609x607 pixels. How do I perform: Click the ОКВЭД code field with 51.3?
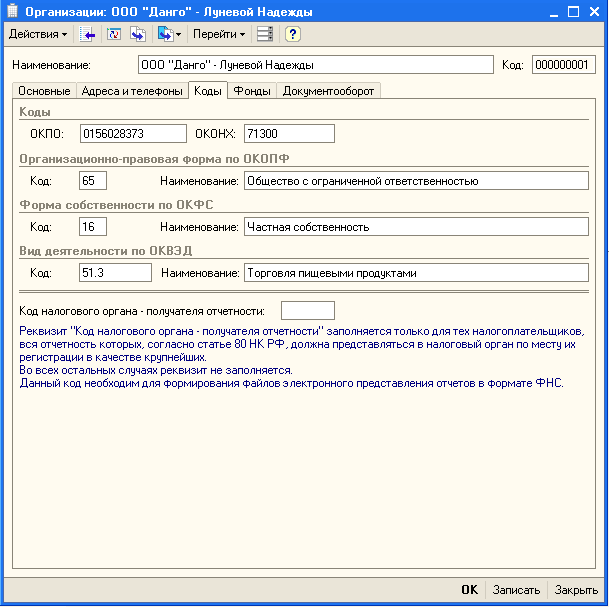(x=115, y=272)
